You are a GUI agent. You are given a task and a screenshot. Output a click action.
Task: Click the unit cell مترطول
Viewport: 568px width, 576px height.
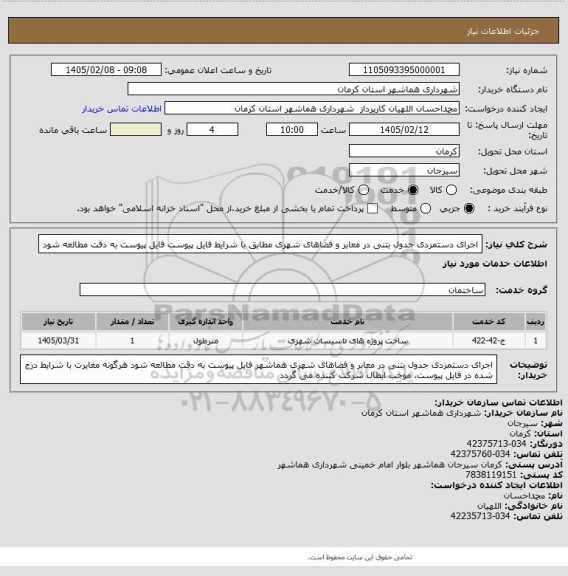click(205, 341)
